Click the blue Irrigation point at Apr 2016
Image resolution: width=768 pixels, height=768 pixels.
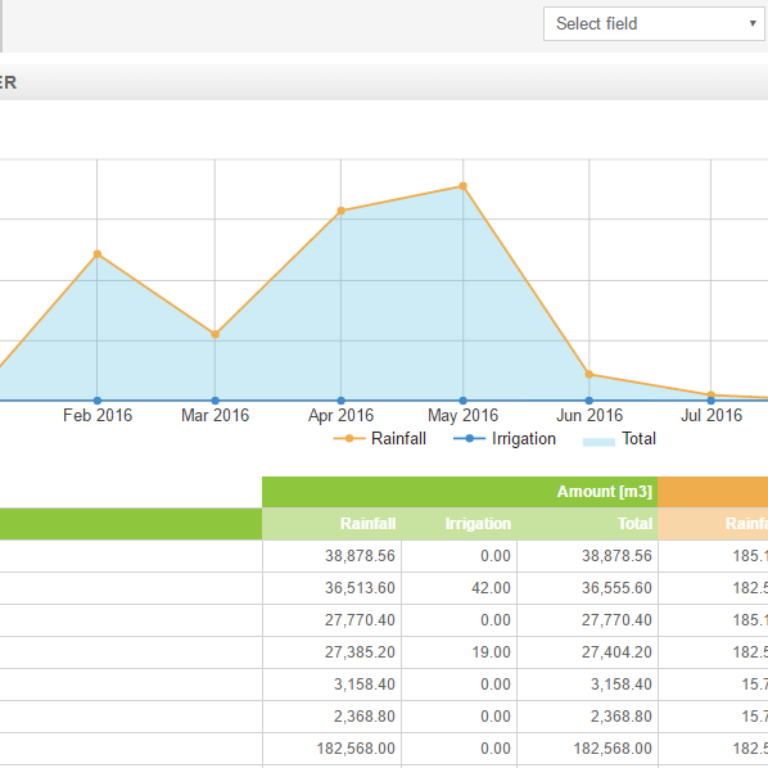341,401
